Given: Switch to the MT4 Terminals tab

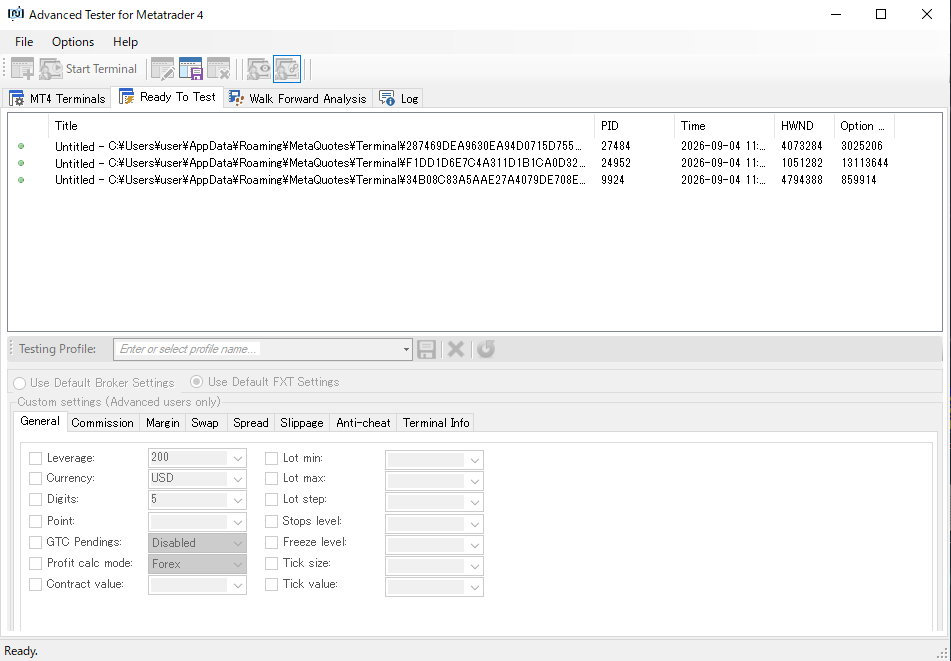Looking at the screenshot, I should (x=57, y=98).
